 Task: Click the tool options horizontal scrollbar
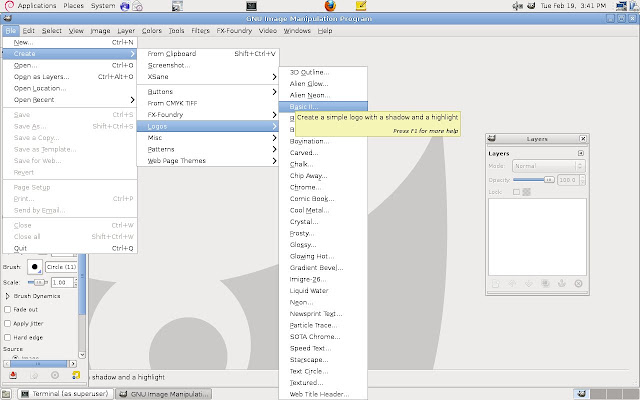pos(40,364)
